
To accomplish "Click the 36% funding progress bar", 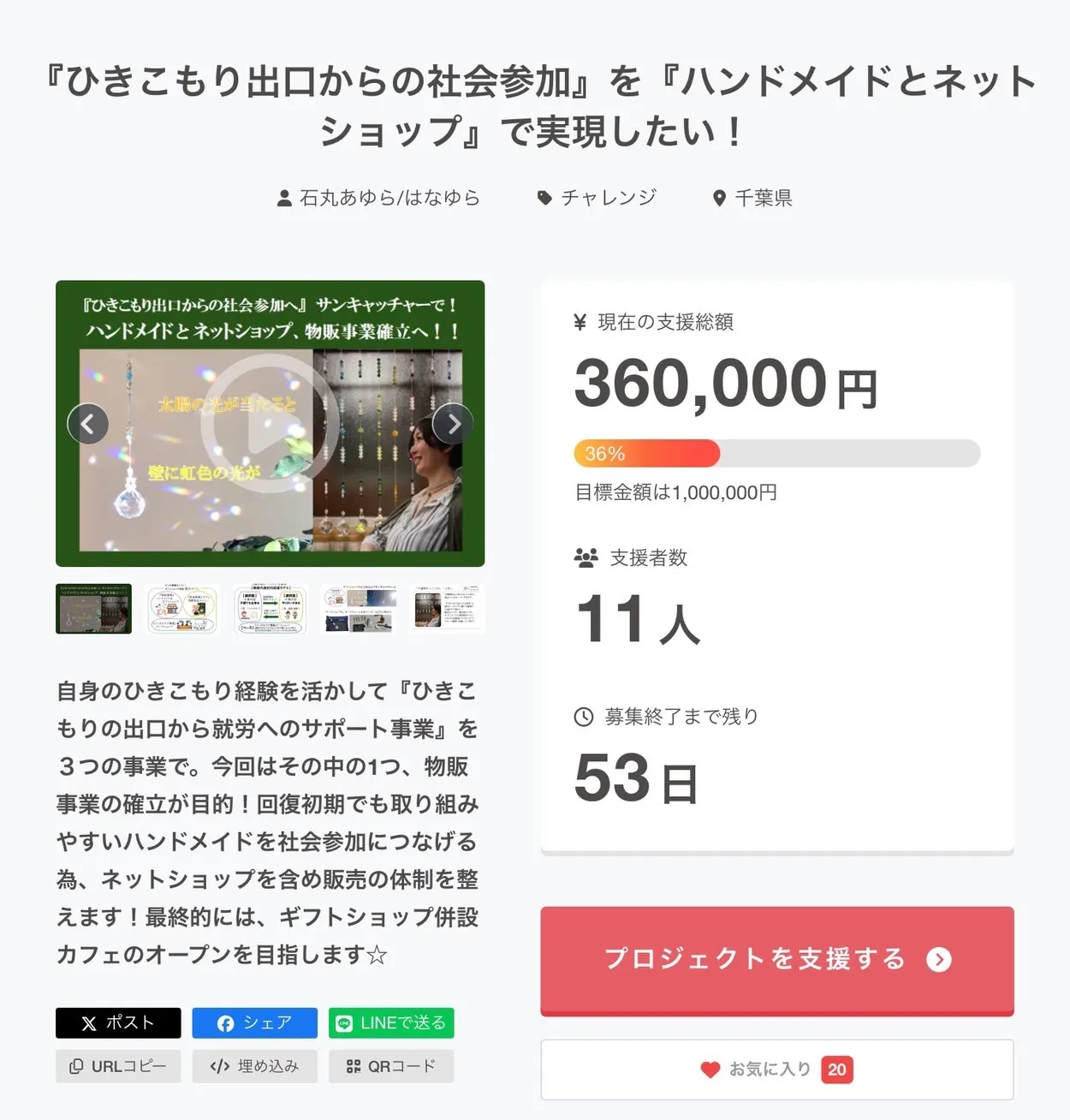I will (776, 453).
